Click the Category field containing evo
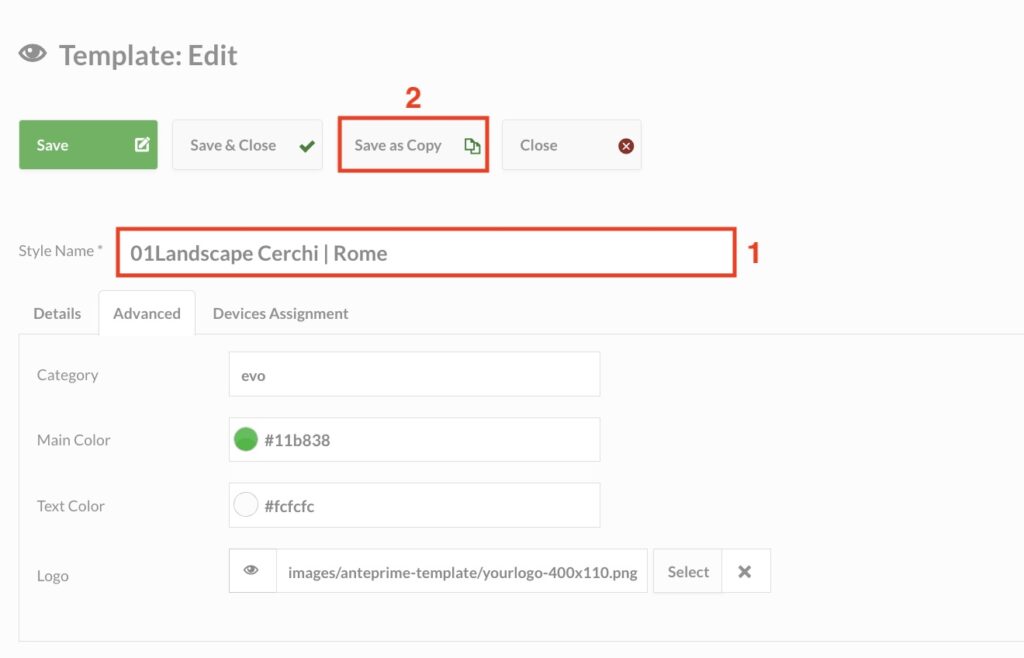This screenshot has width=1024, height=658. point(414,374)
